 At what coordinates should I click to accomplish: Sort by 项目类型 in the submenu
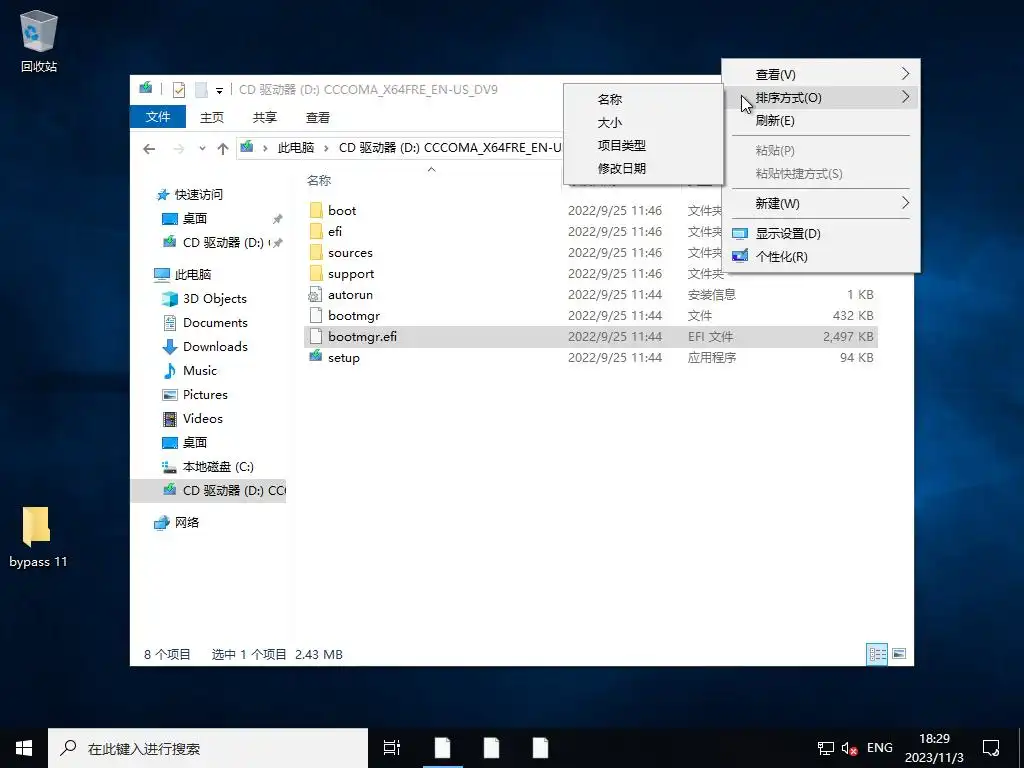[643, 145]
